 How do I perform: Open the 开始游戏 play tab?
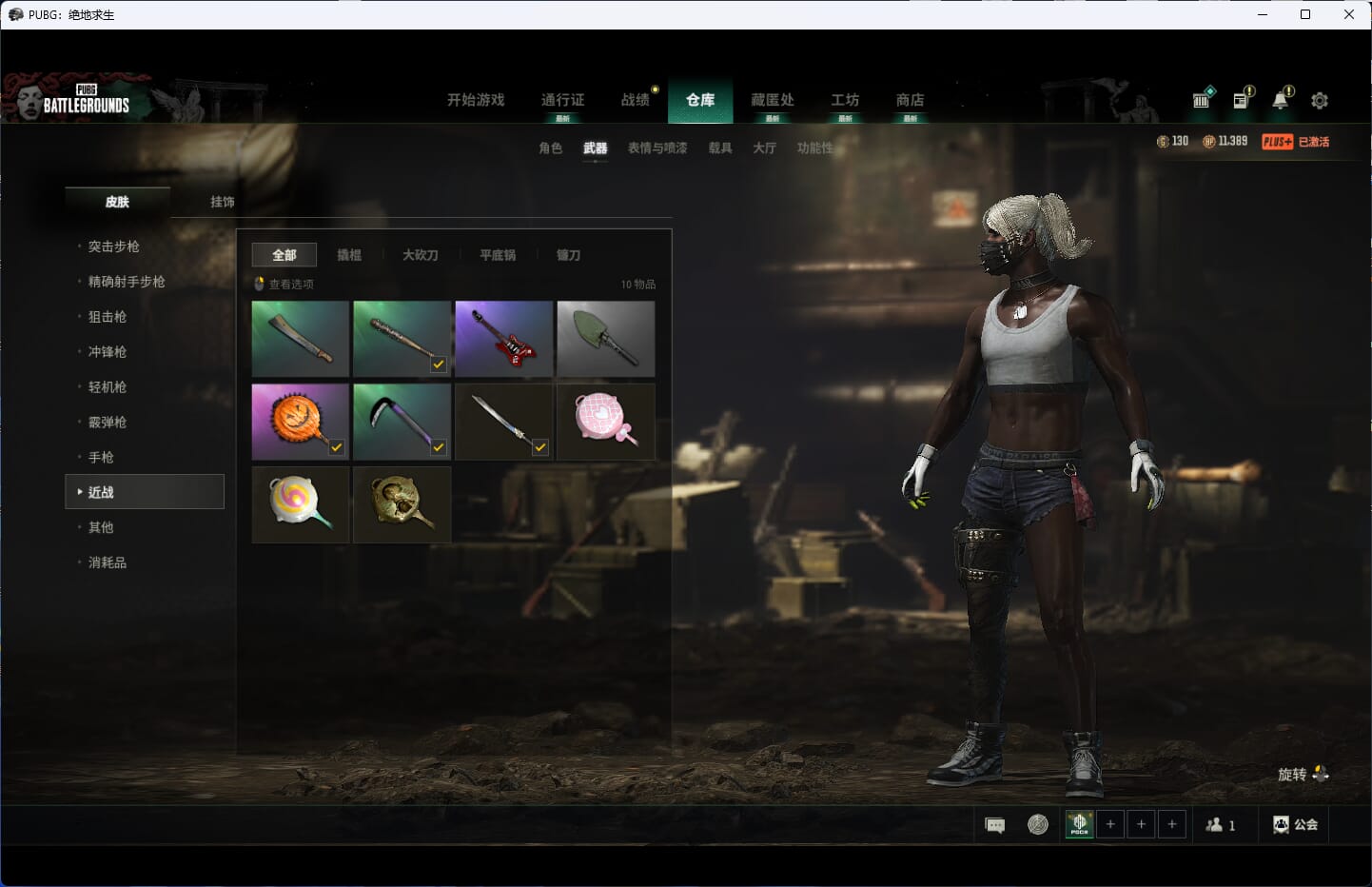coord(476,100)
